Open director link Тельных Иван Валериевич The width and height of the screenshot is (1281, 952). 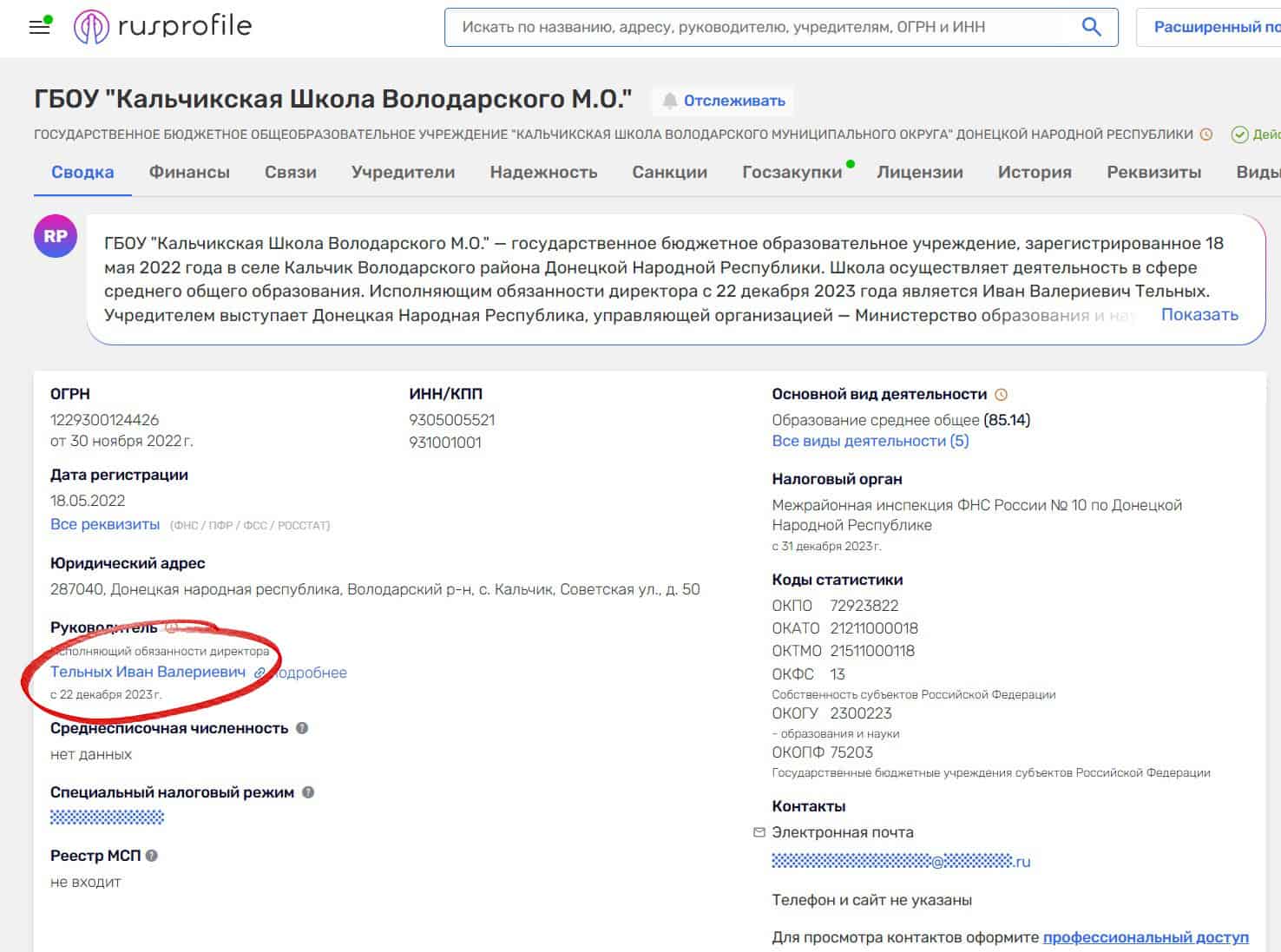[148, 673]
